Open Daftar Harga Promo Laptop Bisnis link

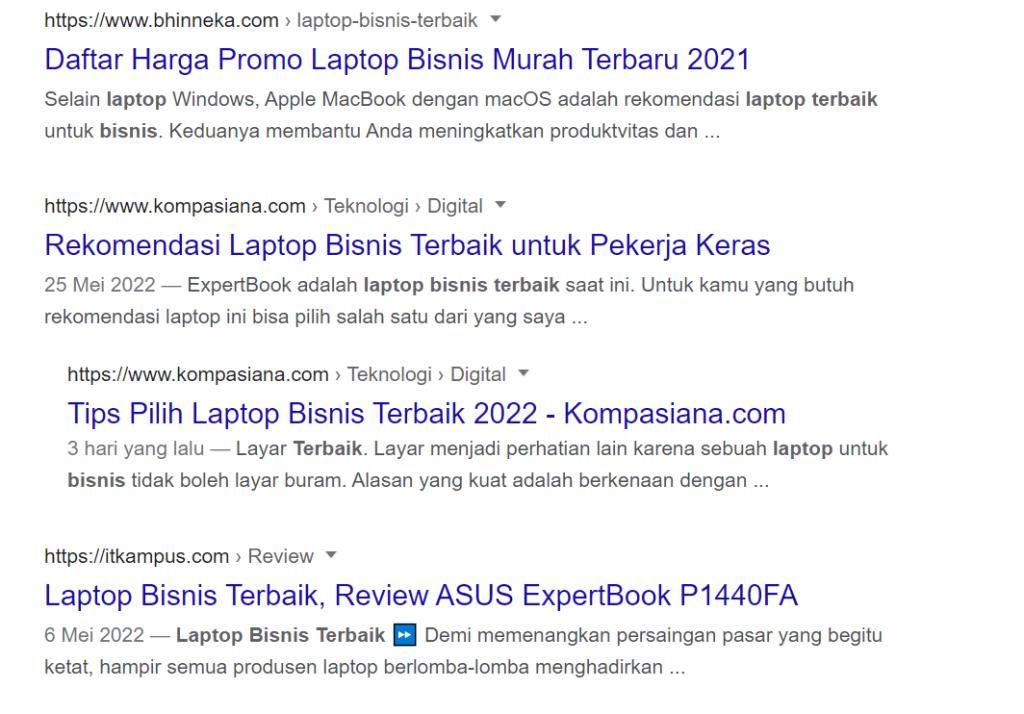click(397, 59)
